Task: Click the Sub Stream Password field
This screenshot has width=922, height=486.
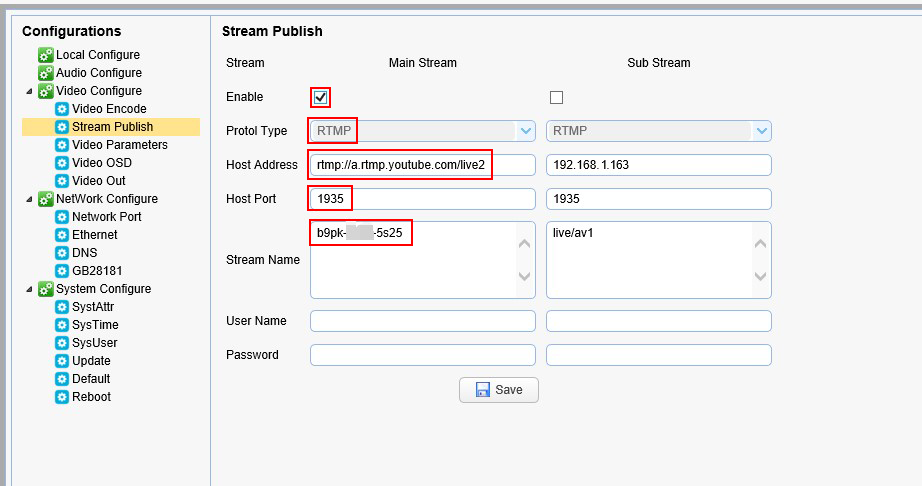Action: point(658,355)
